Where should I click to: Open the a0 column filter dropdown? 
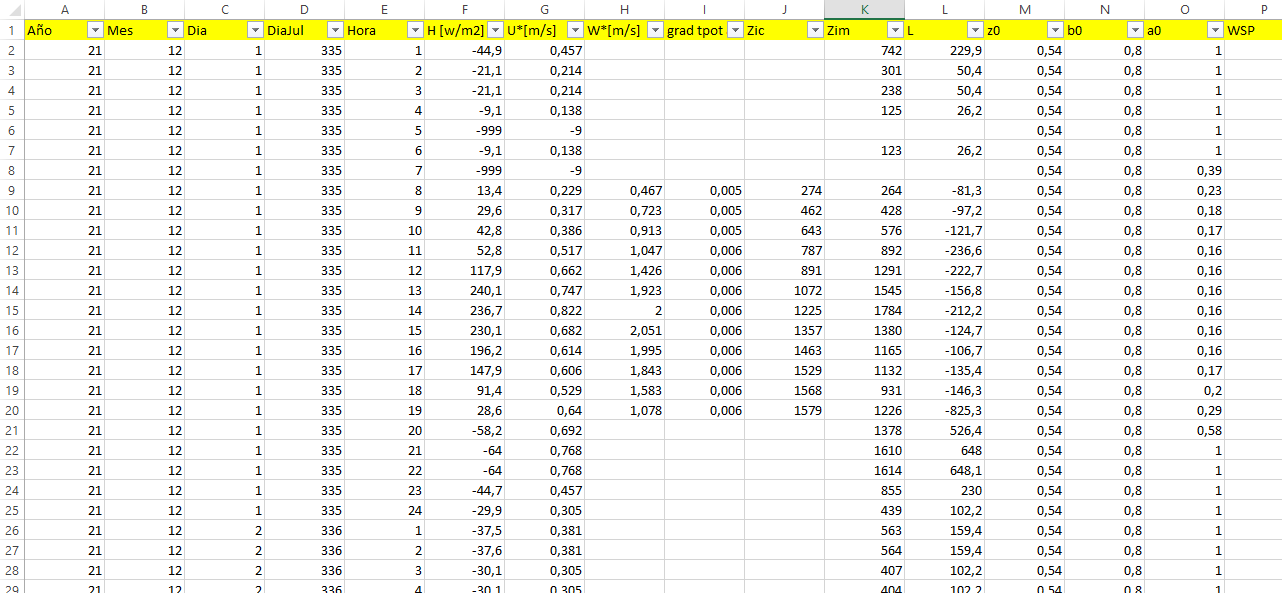click(1215, 30)
